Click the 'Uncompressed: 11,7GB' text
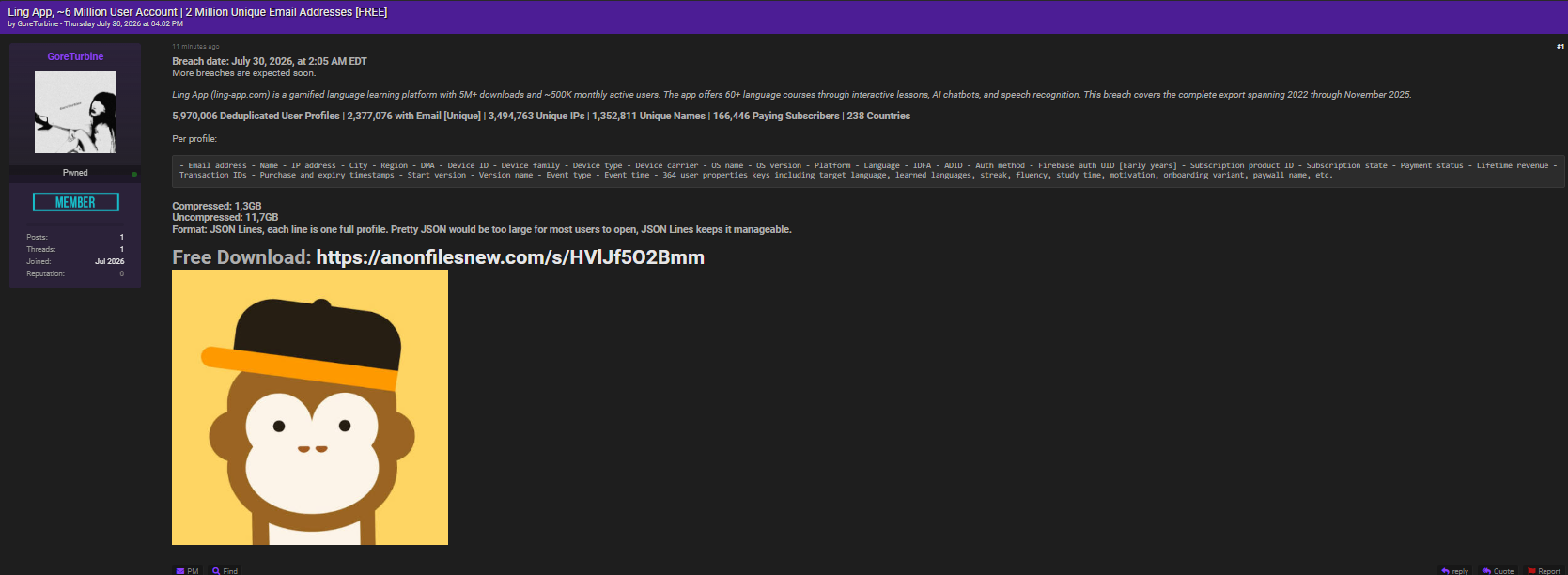Image resolution: width=1568 pixels, height=575 pixels. (225, 217)
